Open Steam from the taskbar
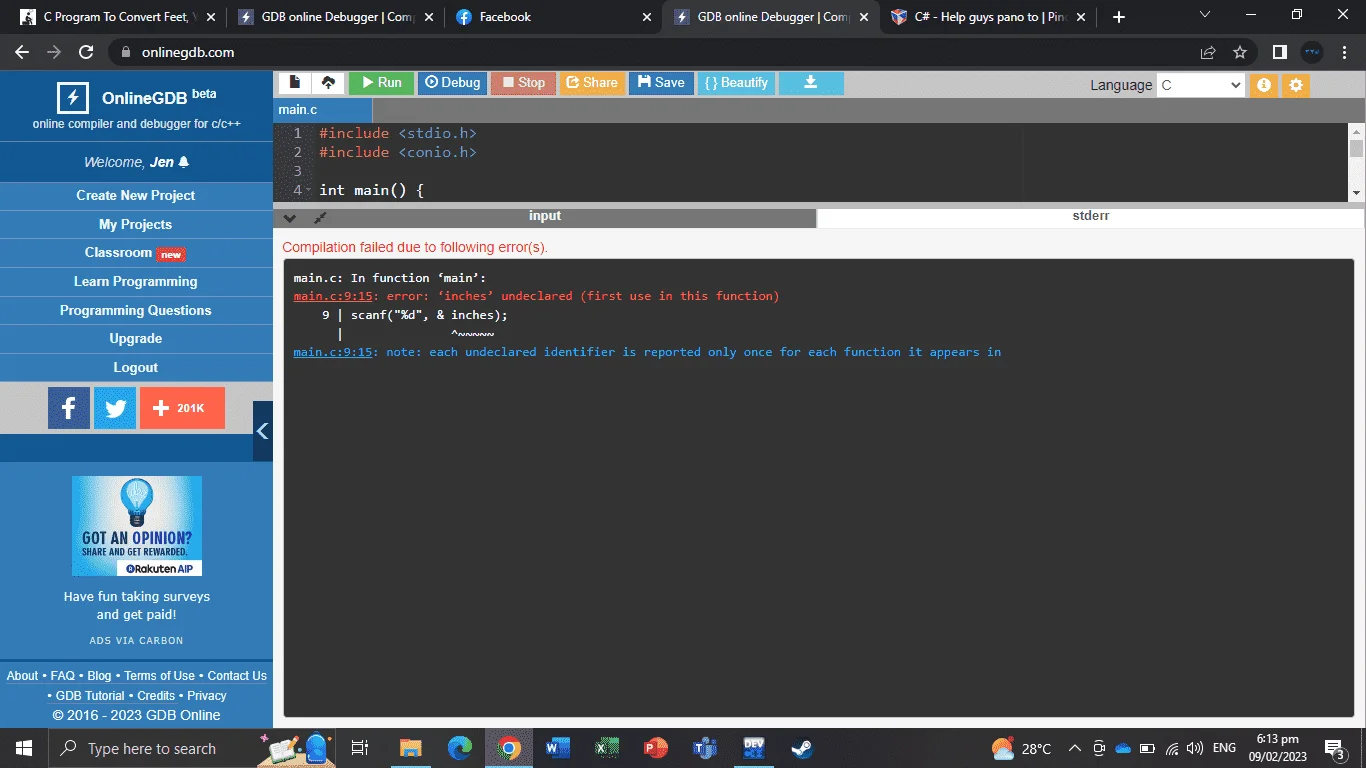This screenshot has height=768, width=1366. coord(802,748)
